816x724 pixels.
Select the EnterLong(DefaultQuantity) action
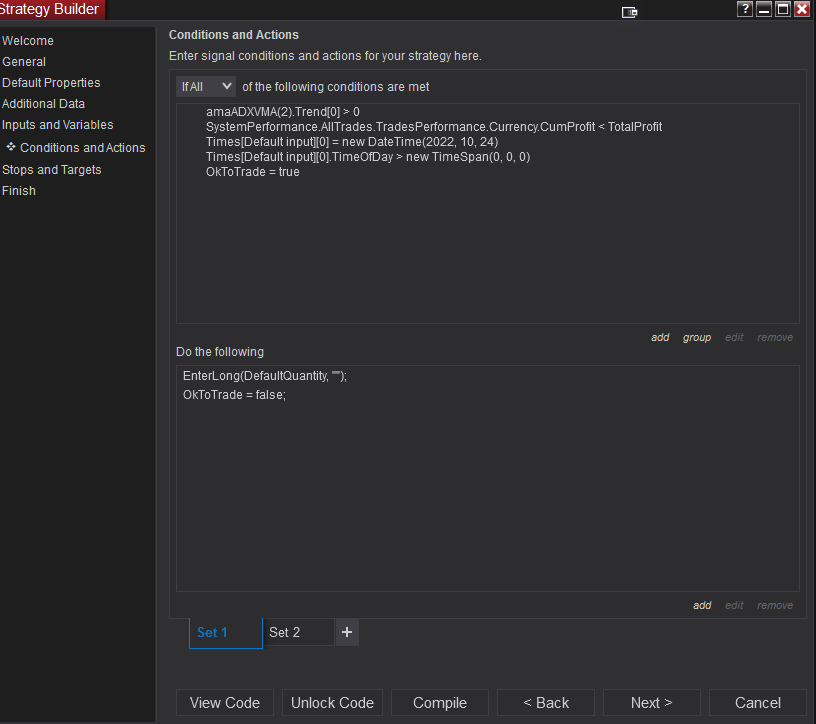(264, 376)
